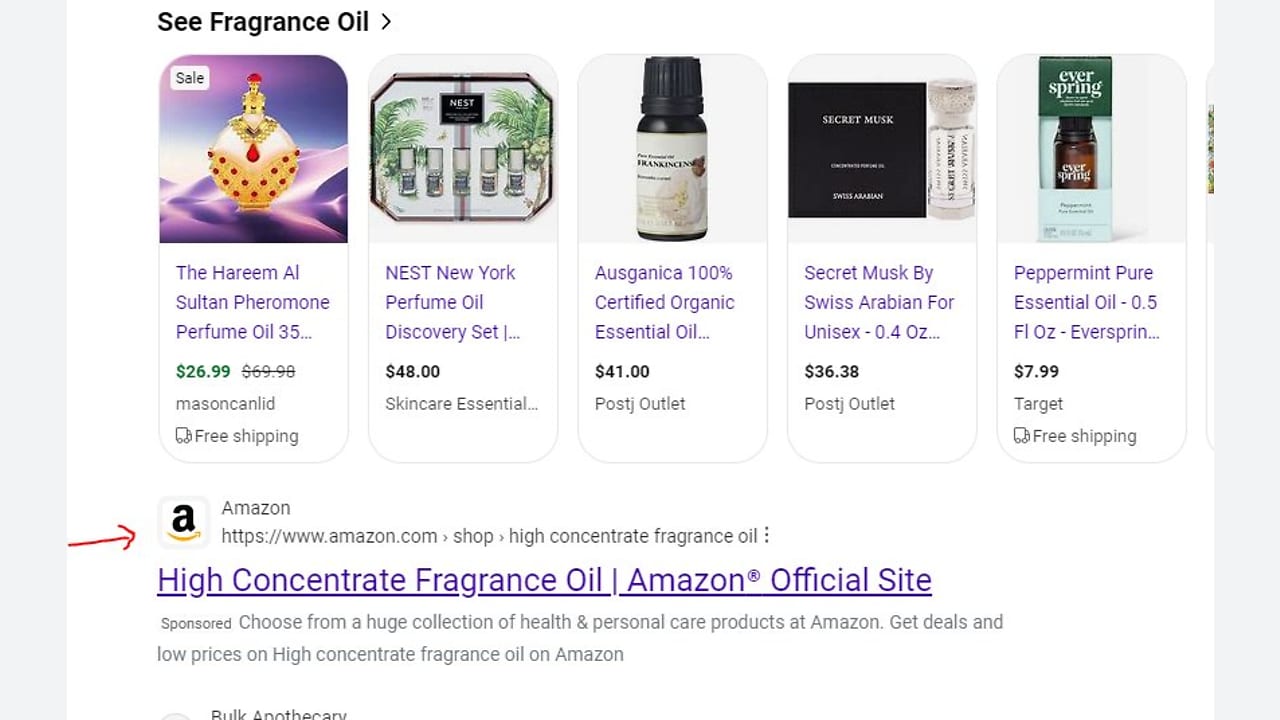The image size is (1280, 720).
Task: Open the Secret Musk product image
Action: pyautogui.click(x=882, y=149)
